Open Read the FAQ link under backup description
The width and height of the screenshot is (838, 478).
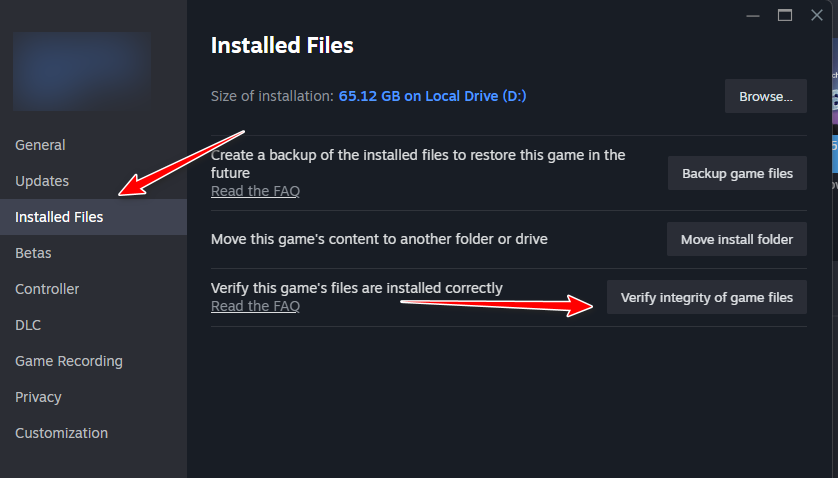point(255,191)
